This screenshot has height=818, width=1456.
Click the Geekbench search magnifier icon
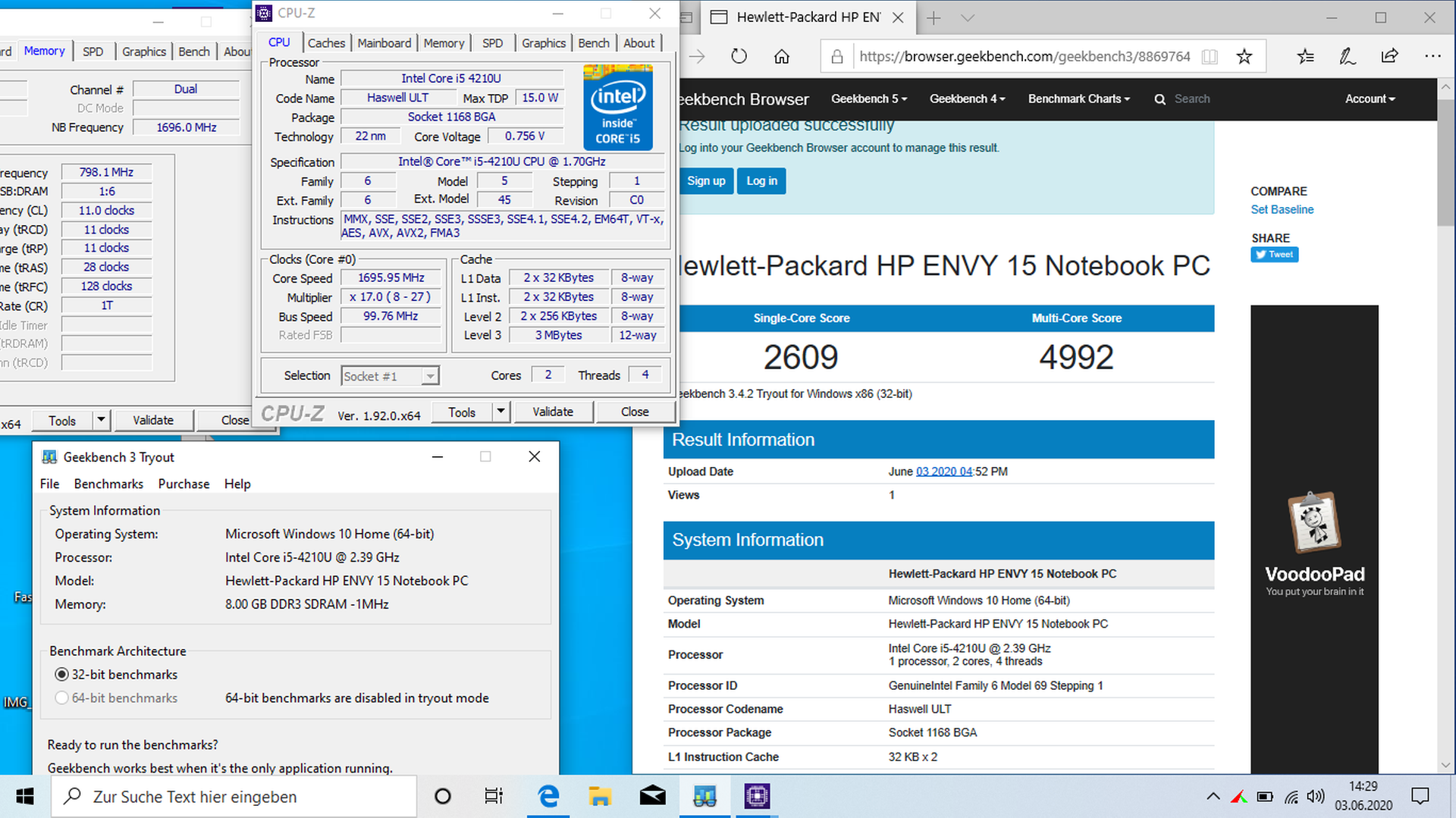(1159, 99)
